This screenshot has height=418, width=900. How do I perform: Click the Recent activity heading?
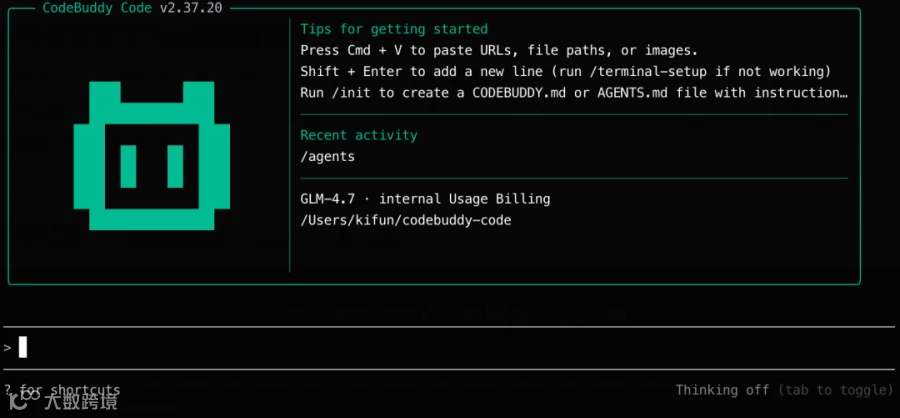359,136
